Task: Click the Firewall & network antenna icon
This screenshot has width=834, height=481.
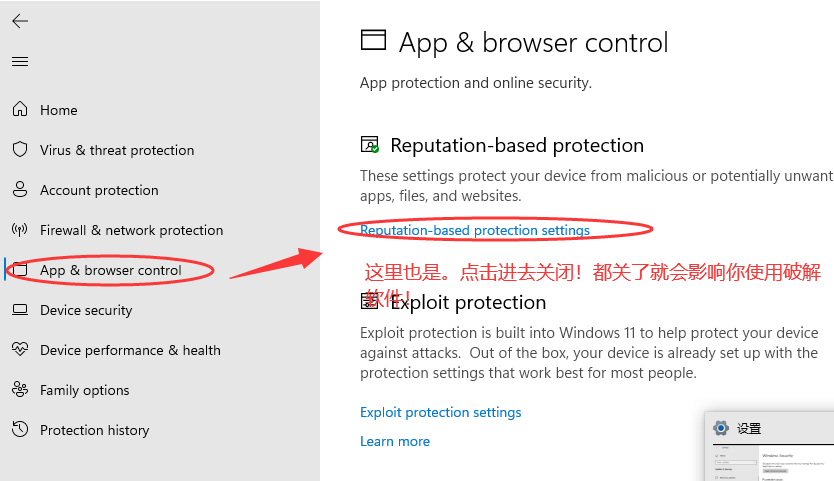Action: point(20,230)
